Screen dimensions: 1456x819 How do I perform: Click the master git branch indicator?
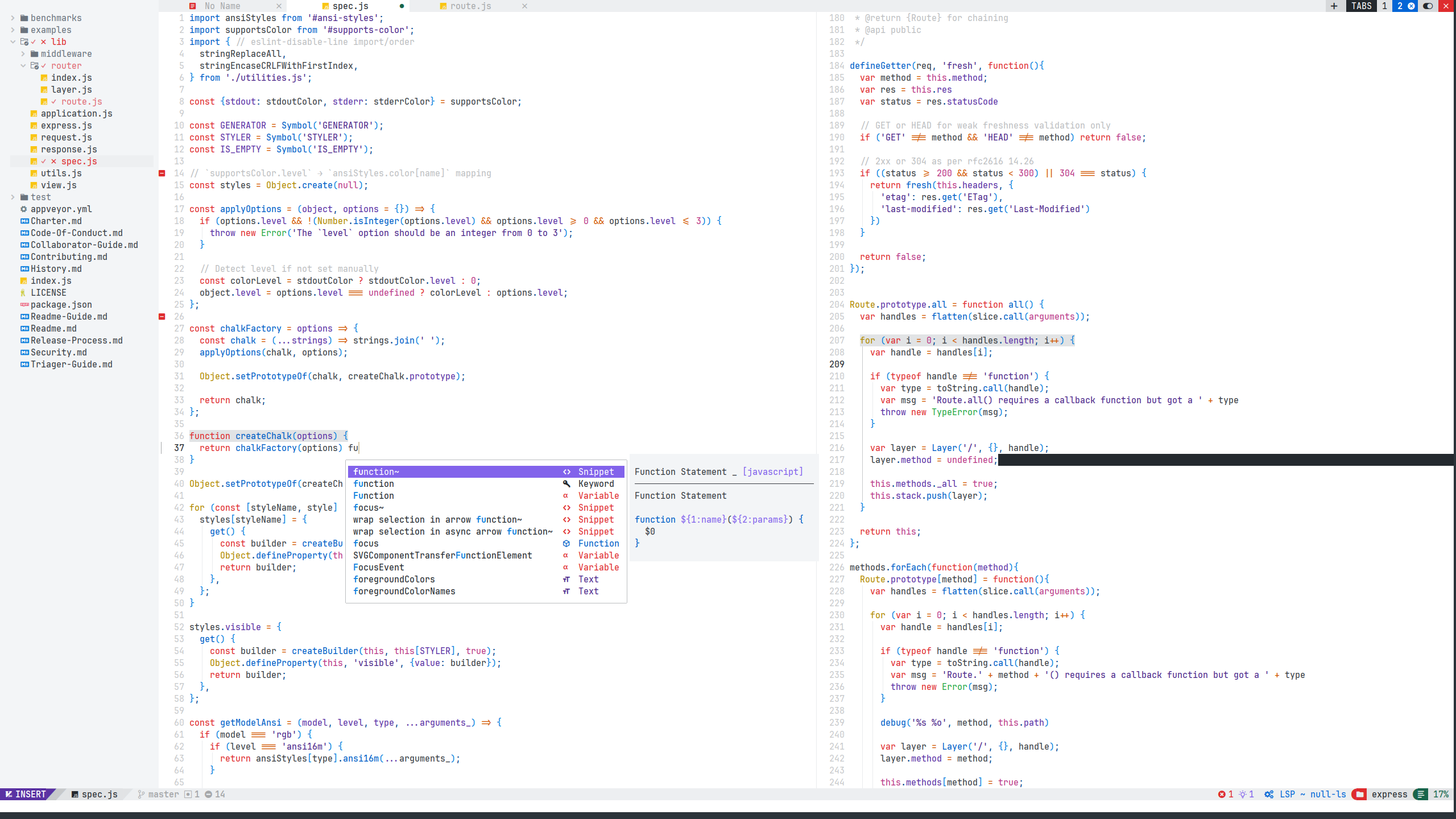[158, 795]
